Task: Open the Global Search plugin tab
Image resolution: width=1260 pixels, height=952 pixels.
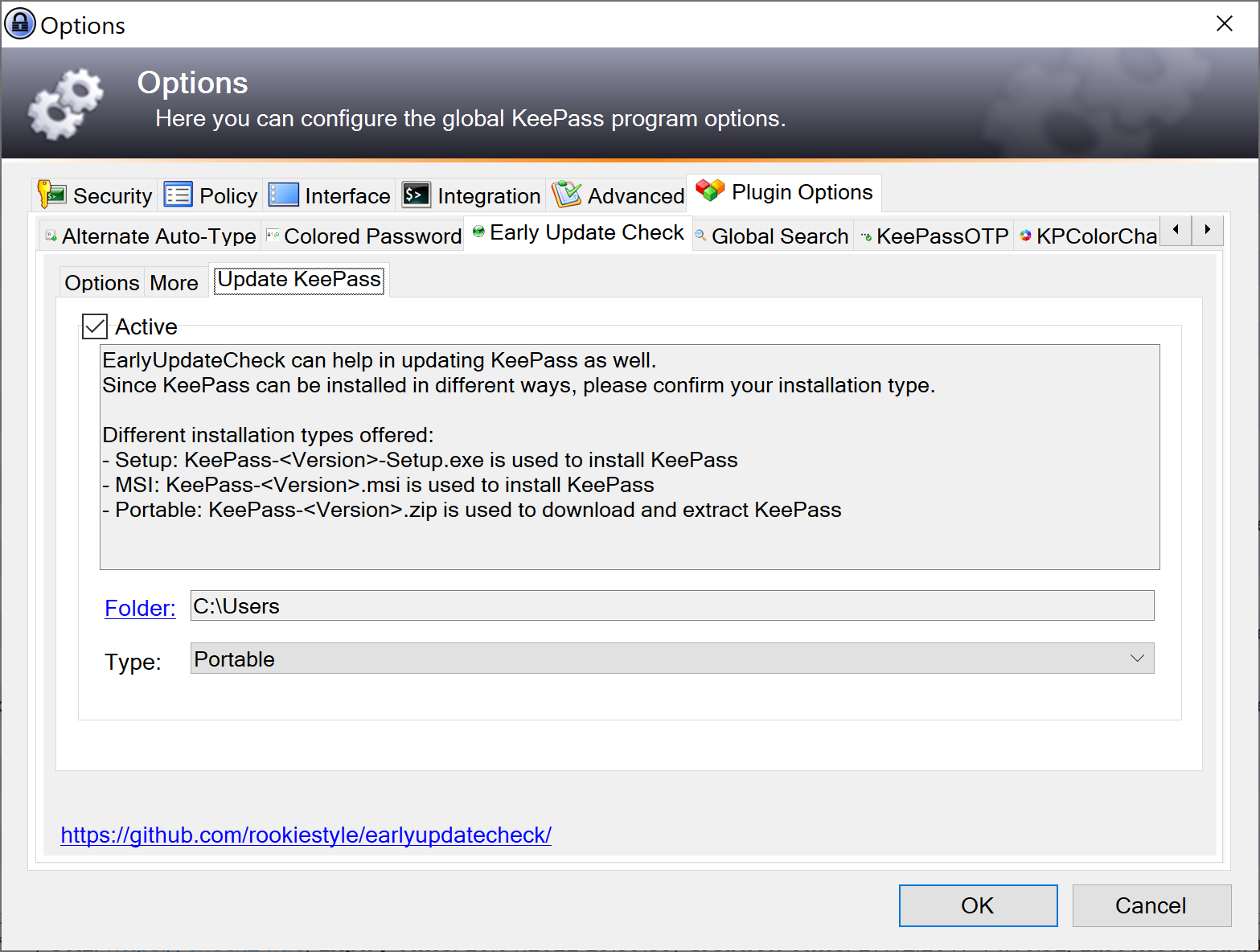Action: pos(773,236)
